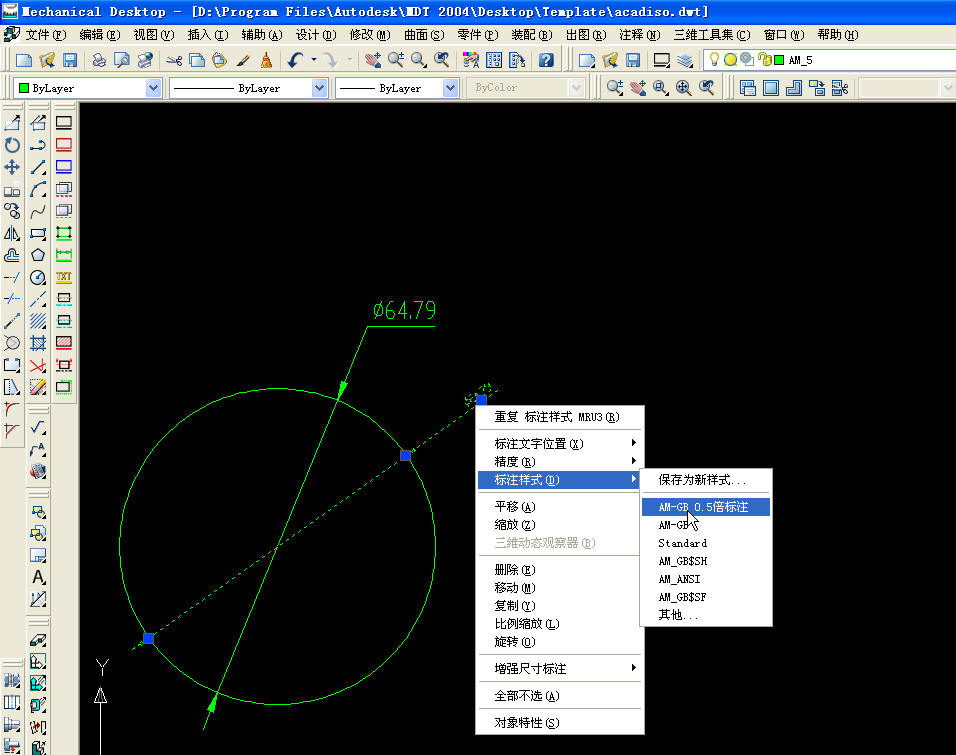Choose 重复 标注样式 MRU3(R)
The height and width of the screenshot is (755, 956).
560,417
